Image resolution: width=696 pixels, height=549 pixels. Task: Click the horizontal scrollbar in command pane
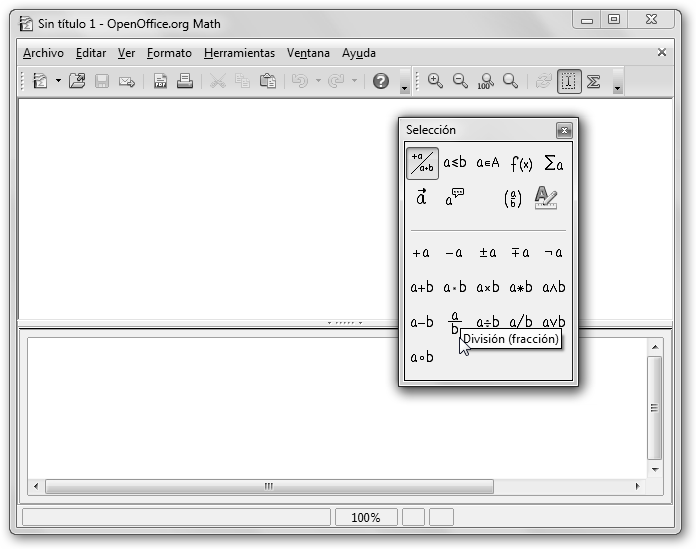click(268, 487)
